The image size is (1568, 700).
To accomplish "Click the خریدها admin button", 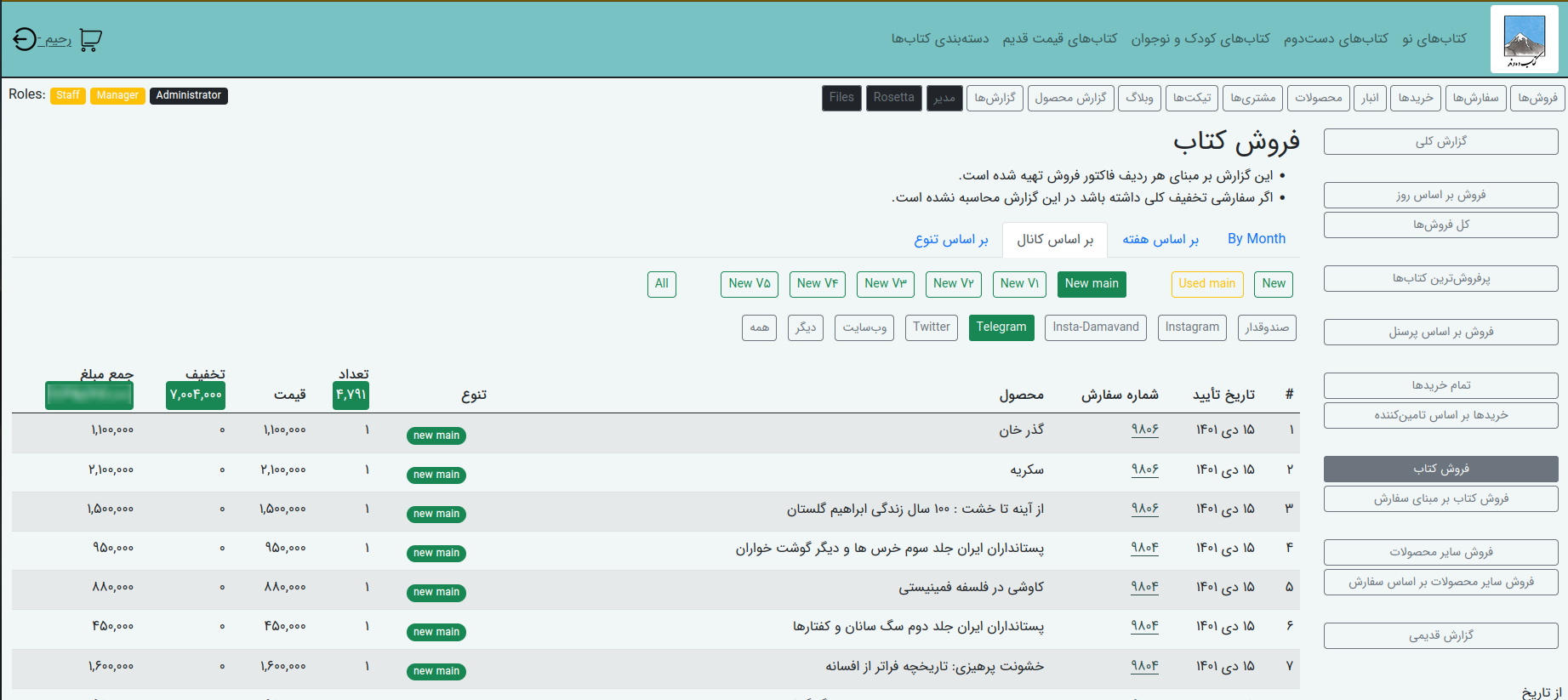I will click(1416, 98).
